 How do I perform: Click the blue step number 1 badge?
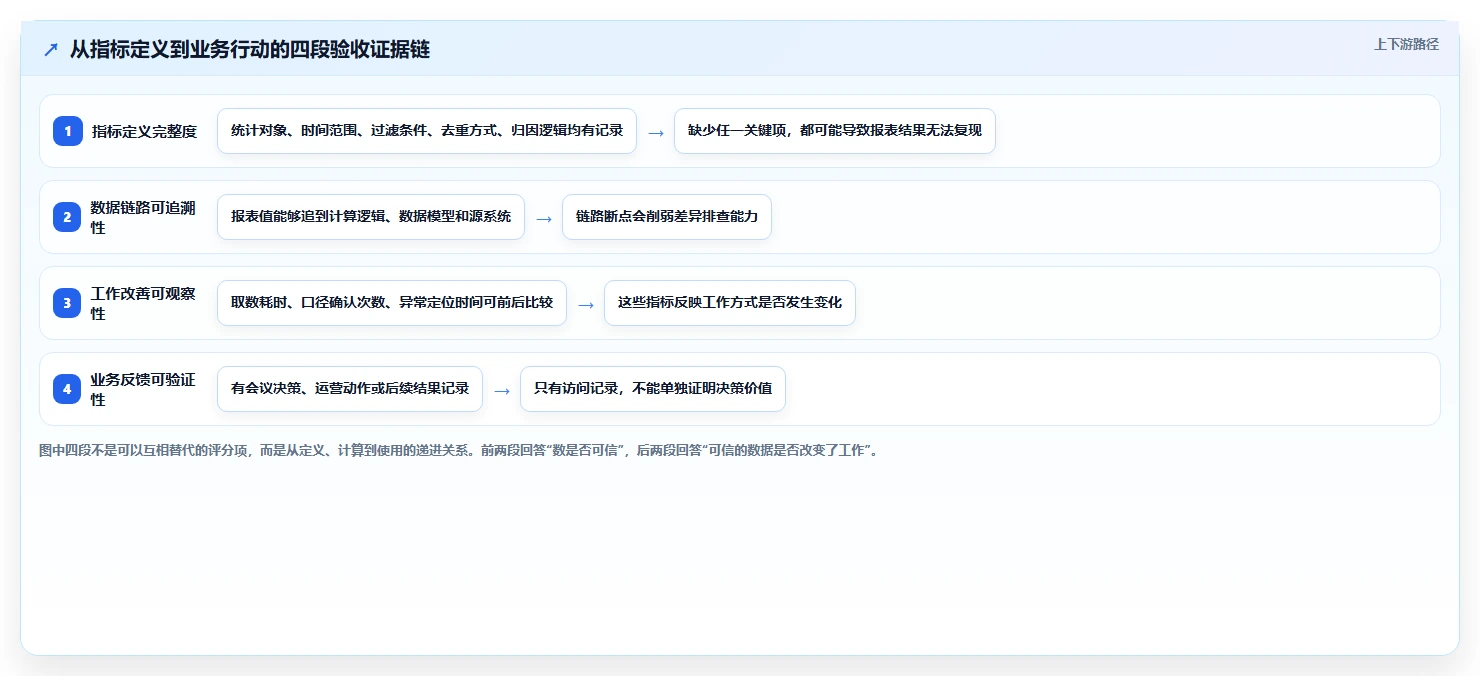(x=68, y=131)
